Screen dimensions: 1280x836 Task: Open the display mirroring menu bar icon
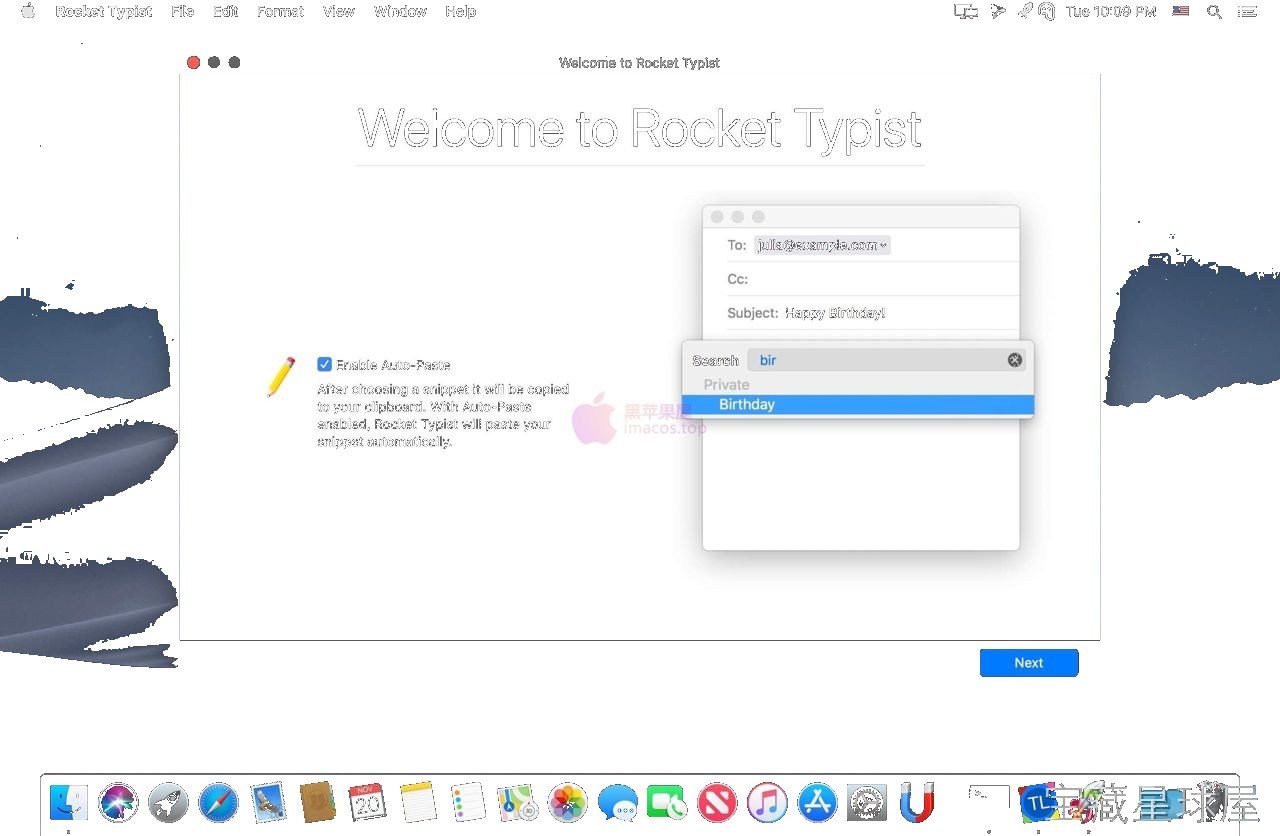pos(966,12)
